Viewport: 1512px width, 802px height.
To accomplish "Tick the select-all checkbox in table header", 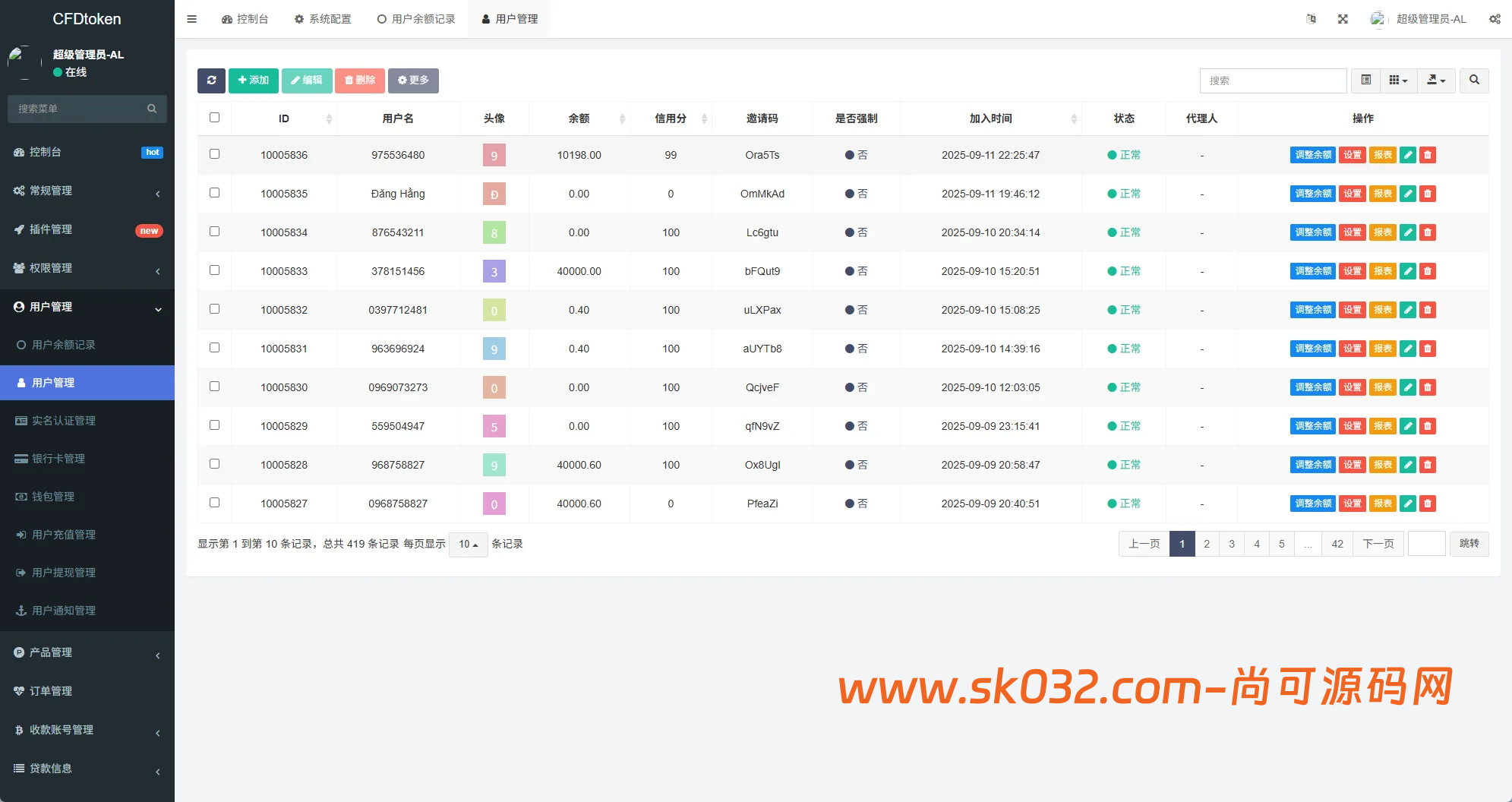I will 214,118.
